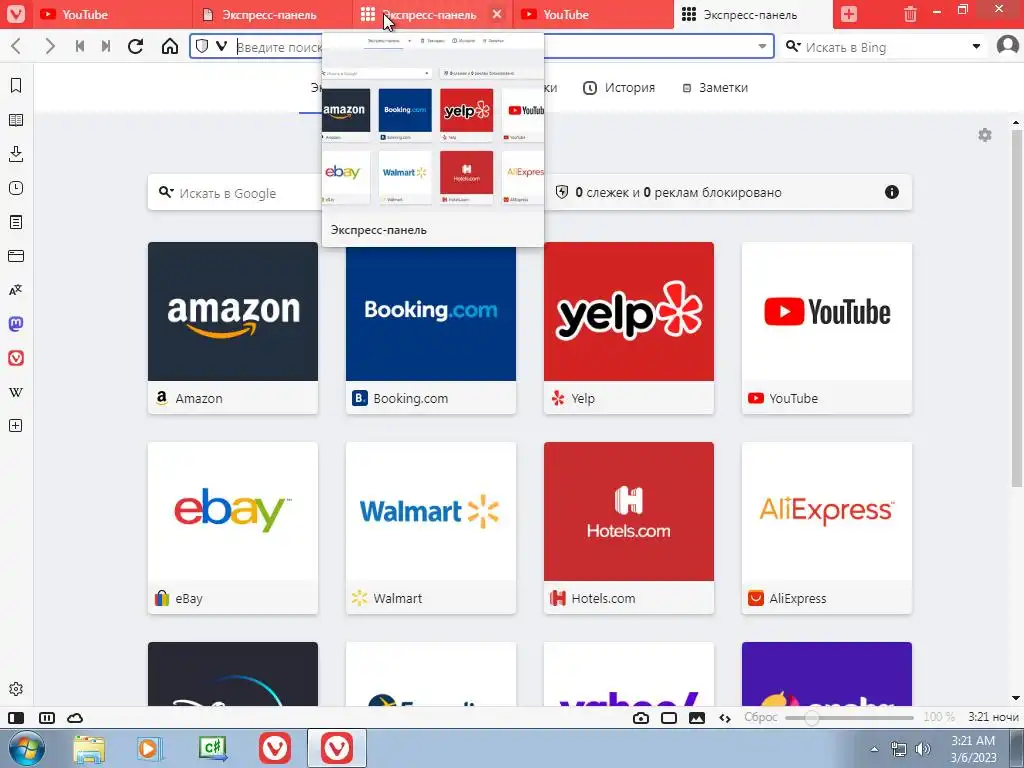
Task: Reset zoom with Сброс button
Action: coord(761,717)
